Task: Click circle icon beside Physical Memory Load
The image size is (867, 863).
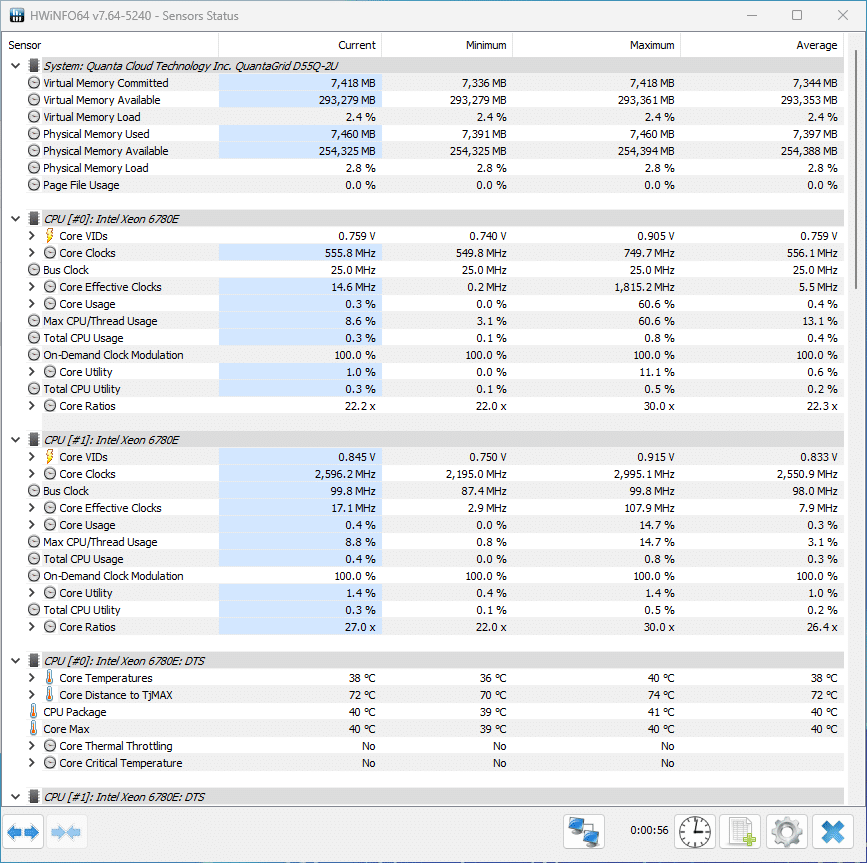Action: point(34,168)
